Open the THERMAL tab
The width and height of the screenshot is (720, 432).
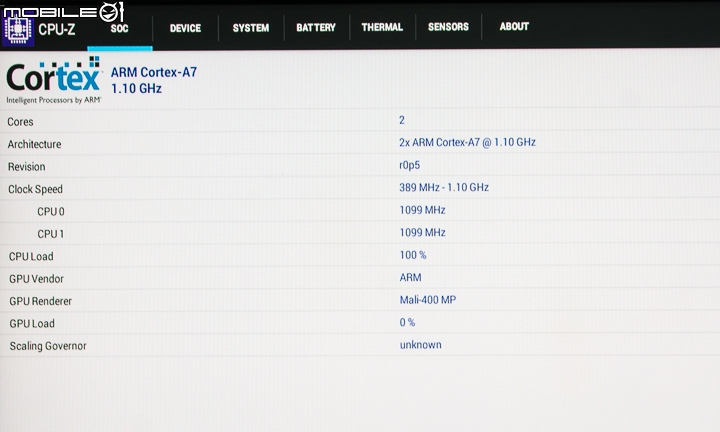382,27
